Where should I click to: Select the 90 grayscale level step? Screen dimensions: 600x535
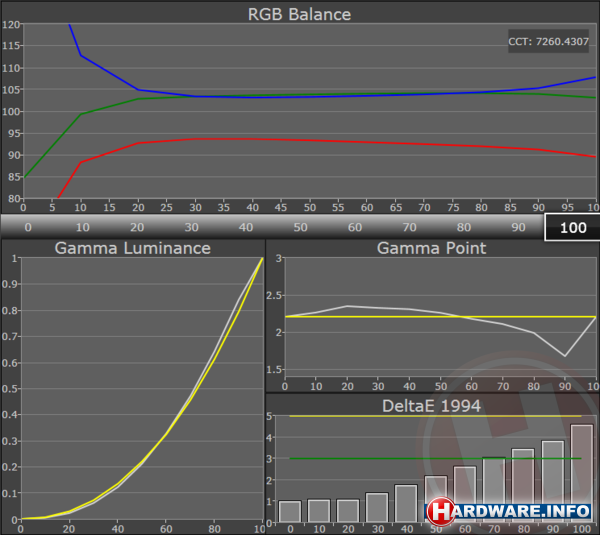tap(518, 227)
